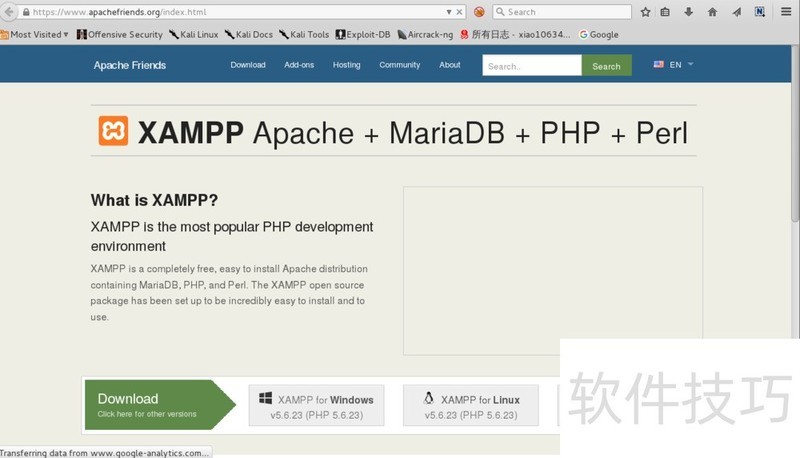Expand the Most Visited bookmarks dropdown
The height and width of the screenshot is (458, 800).
click(x=35, y=35)
